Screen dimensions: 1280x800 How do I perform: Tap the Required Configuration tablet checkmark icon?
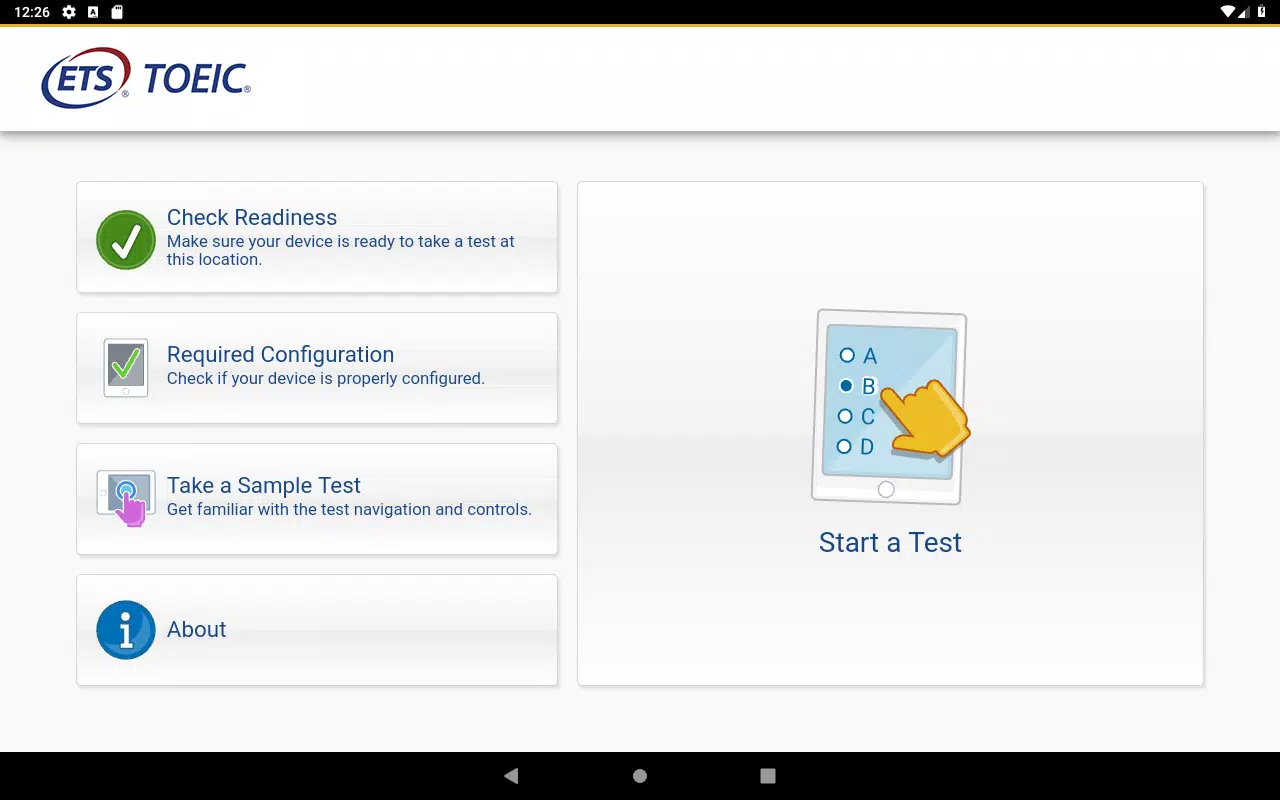(x=126, y=368)
